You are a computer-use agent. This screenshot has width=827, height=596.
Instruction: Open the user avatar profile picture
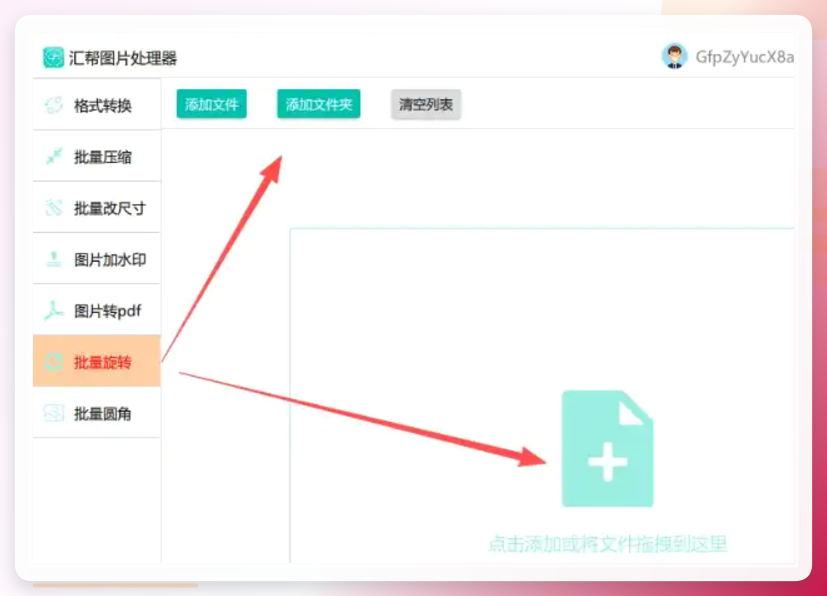675,56
